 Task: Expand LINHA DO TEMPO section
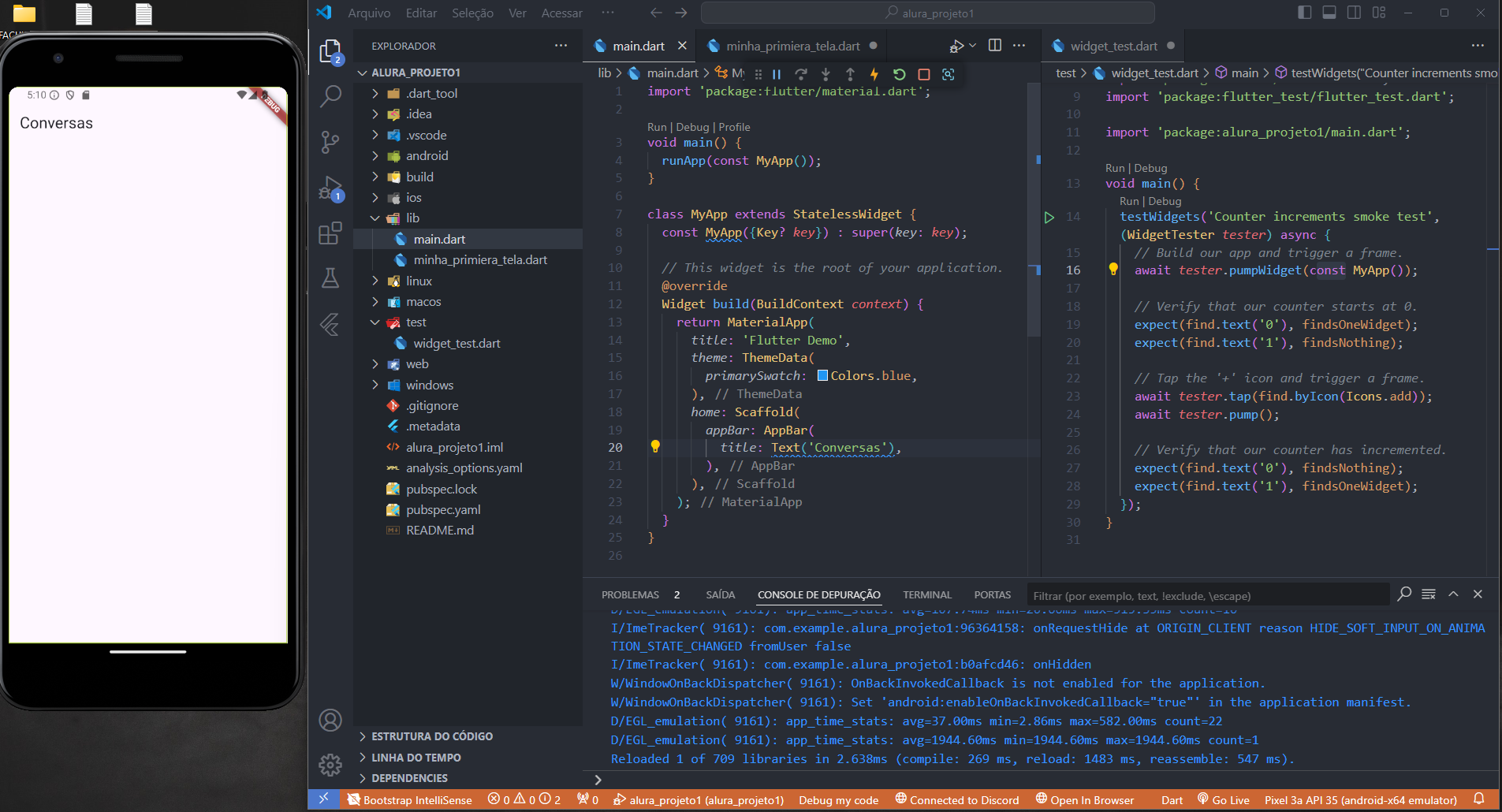(468, 758)
